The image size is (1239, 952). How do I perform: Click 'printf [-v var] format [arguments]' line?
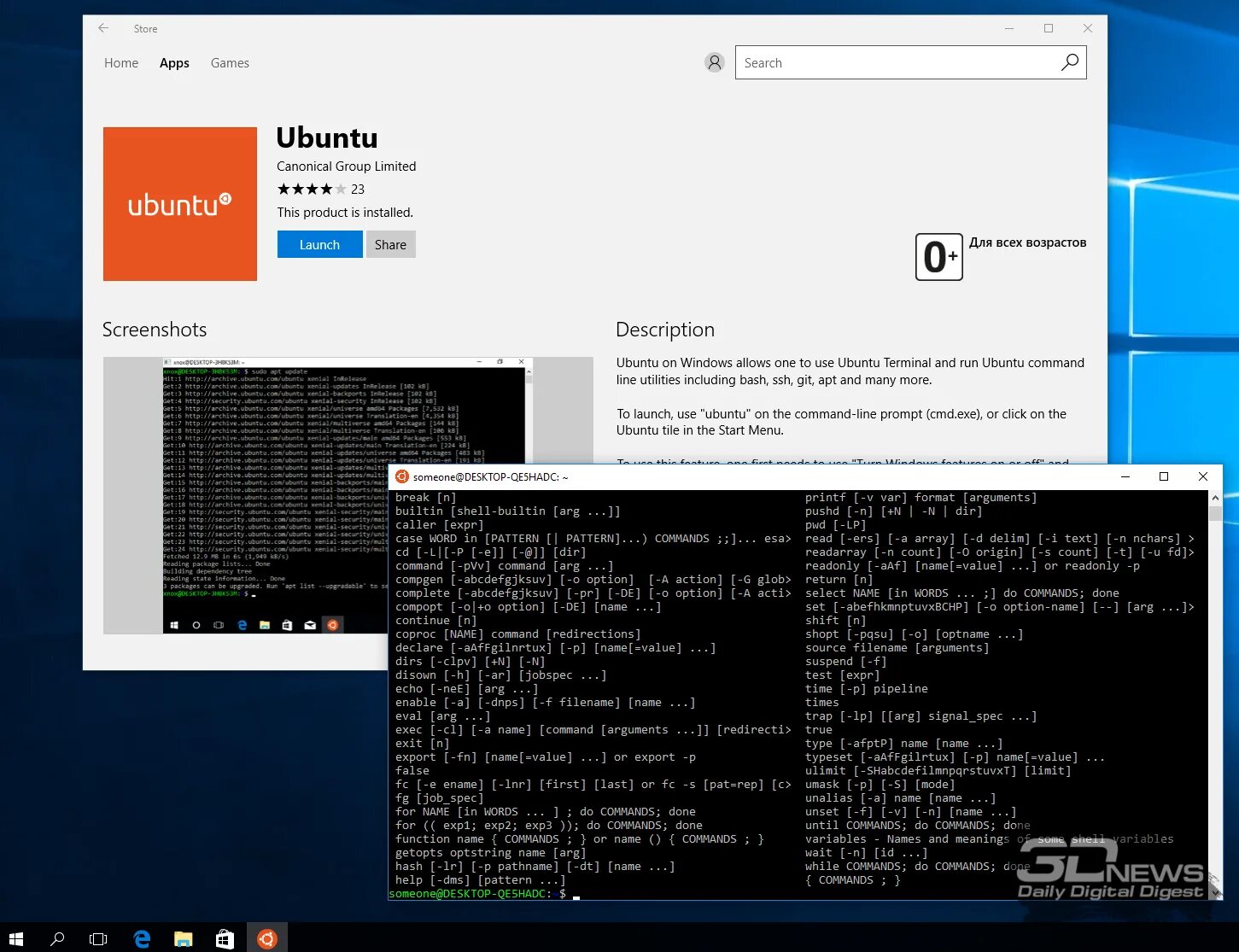[x=920, y=498]
